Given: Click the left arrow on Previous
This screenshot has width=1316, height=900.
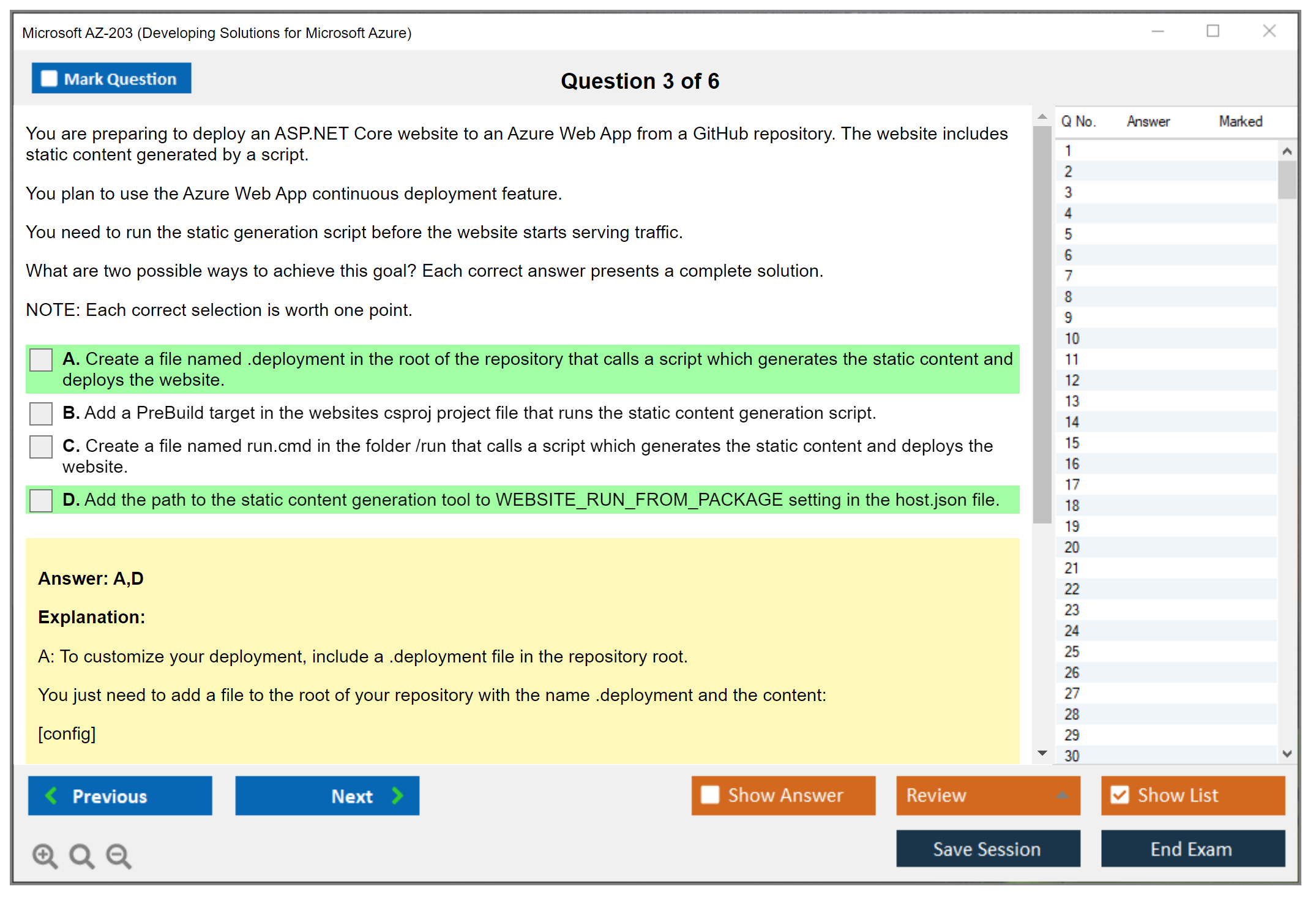Looking at the screenshot, I should 52,795.
